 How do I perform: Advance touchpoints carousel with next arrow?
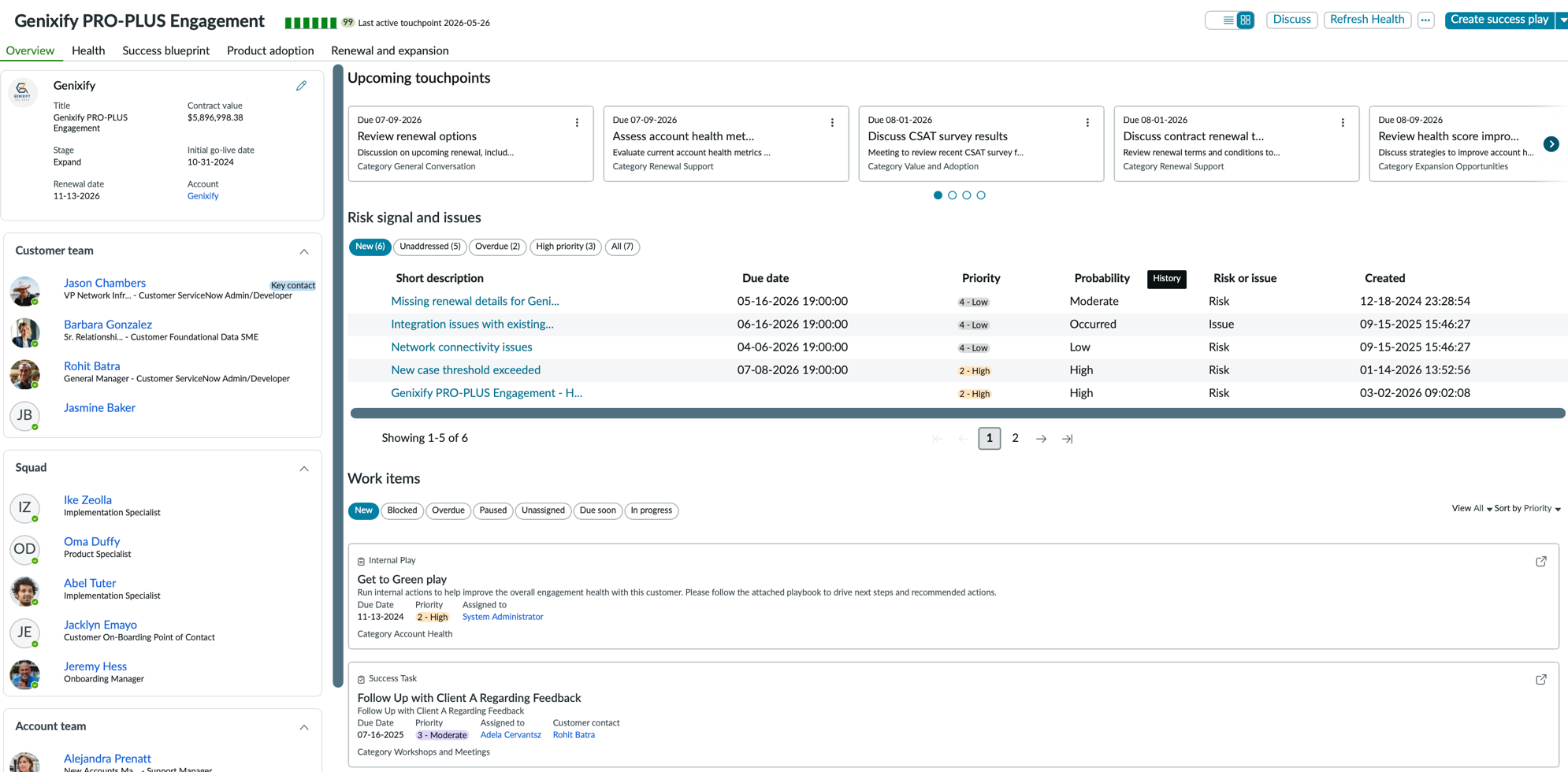pos(1551,144)
